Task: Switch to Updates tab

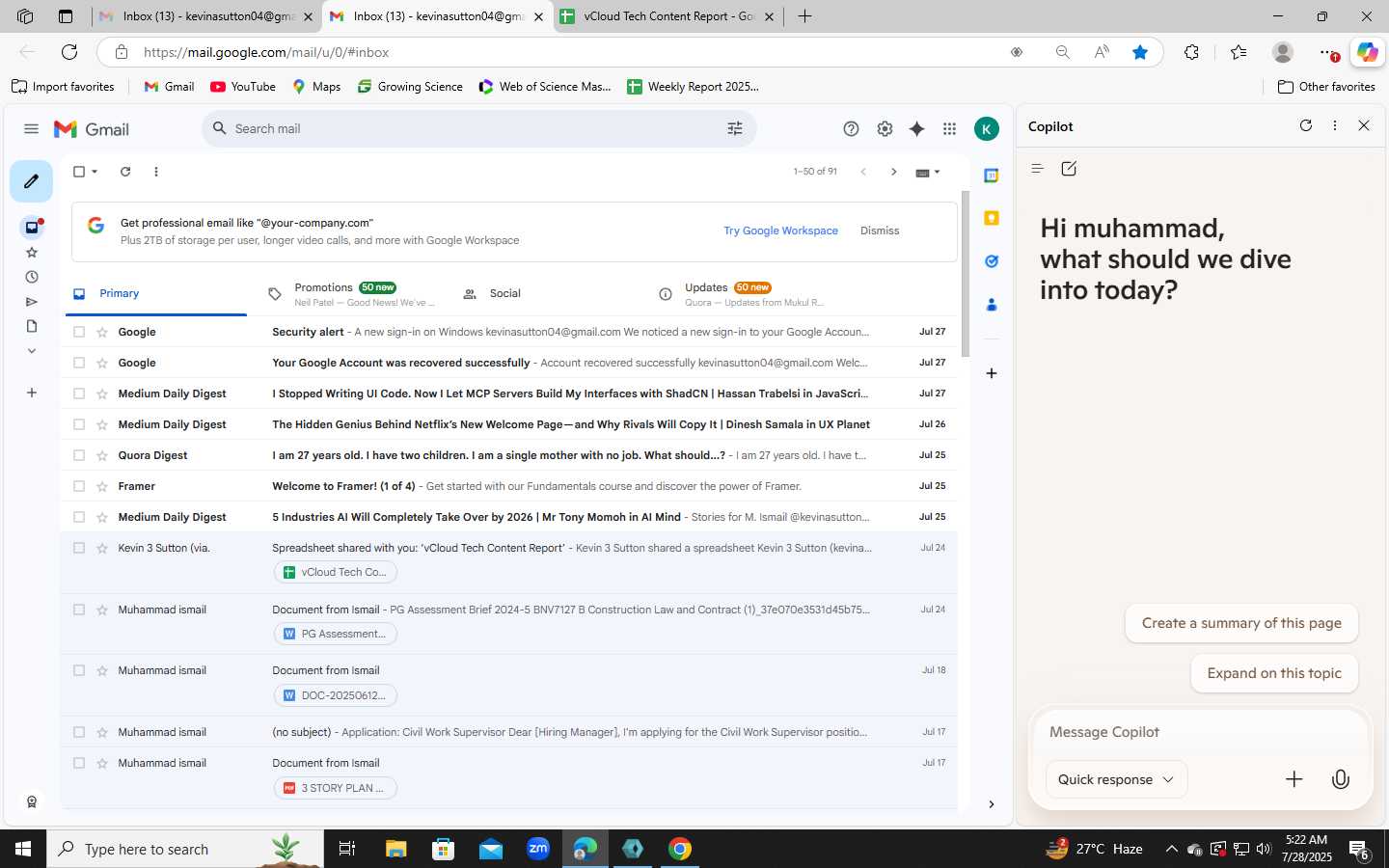Action: (741, 294)
